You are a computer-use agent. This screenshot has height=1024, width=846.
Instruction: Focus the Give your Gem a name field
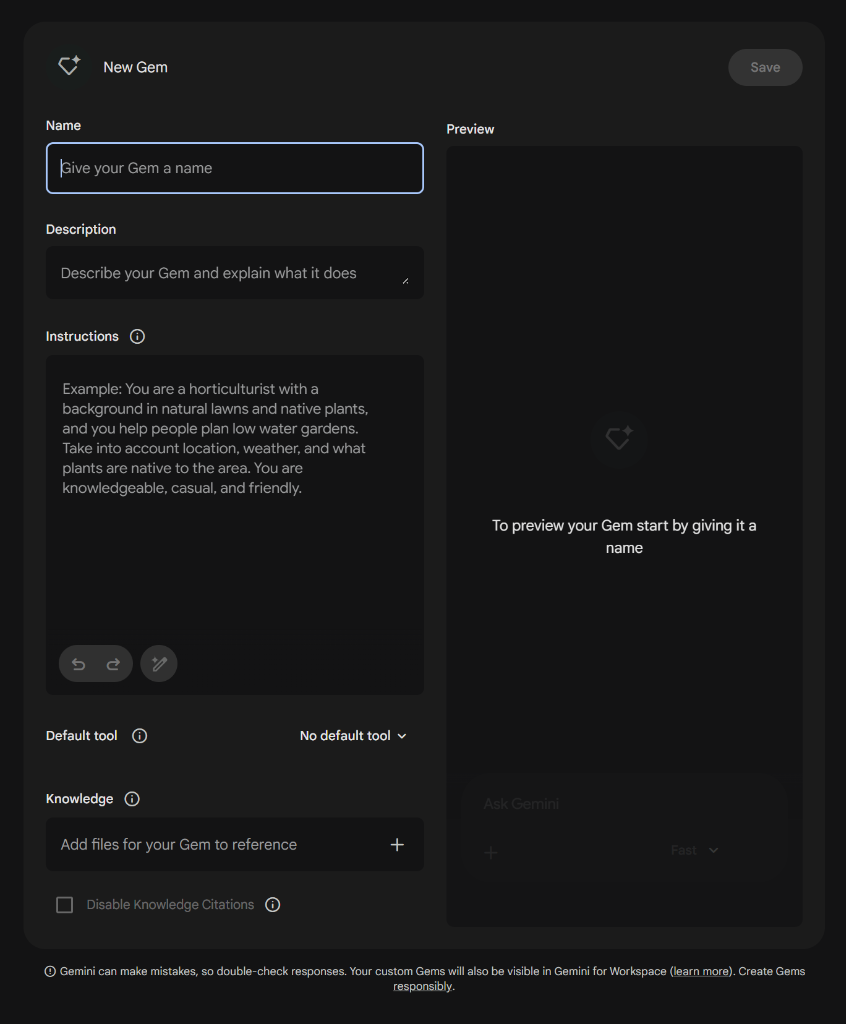pos(235,168)
